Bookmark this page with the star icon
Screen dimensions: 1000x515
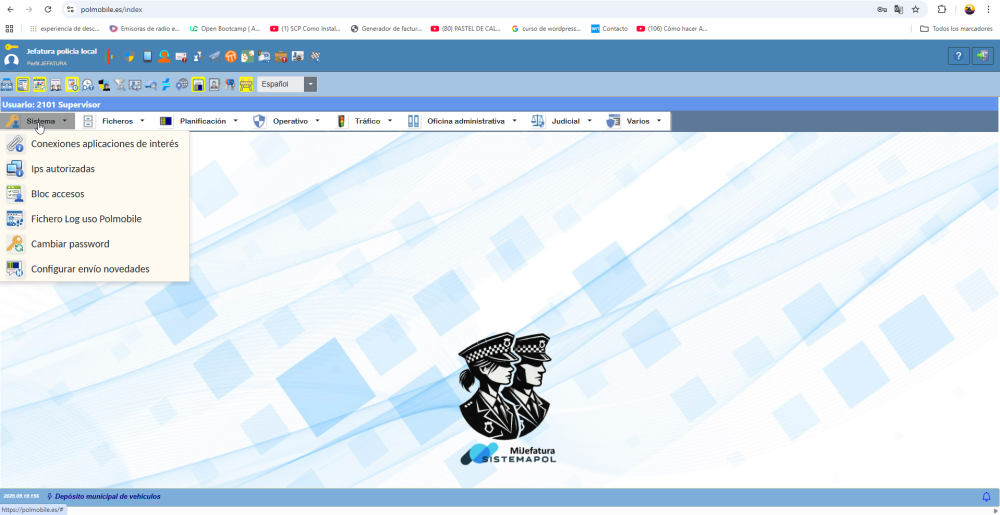tap(915, 9)
